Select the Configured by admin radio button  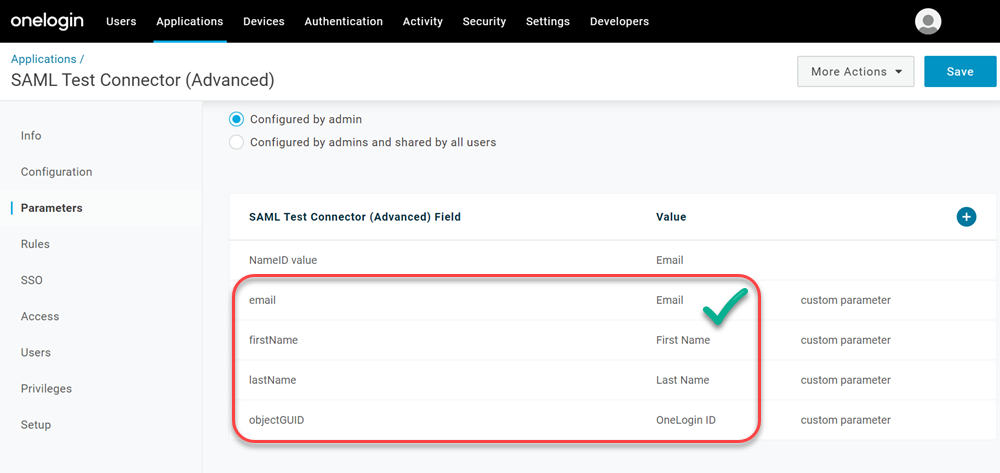[x=237, y=119]
